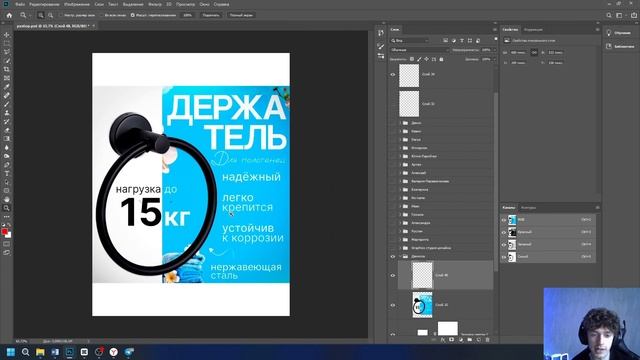
Task: Select the Lasso tool
Action: pyautogui.click(x=7, y=52)
